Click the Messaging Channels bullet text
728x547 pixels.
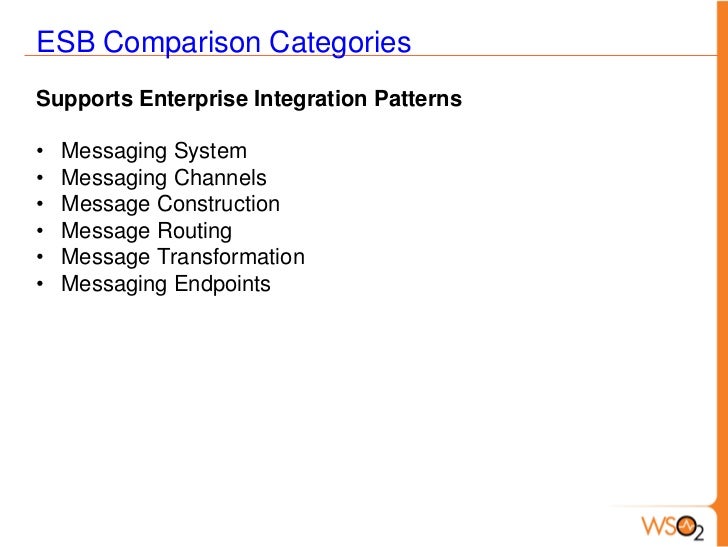(x=164, y=177)
